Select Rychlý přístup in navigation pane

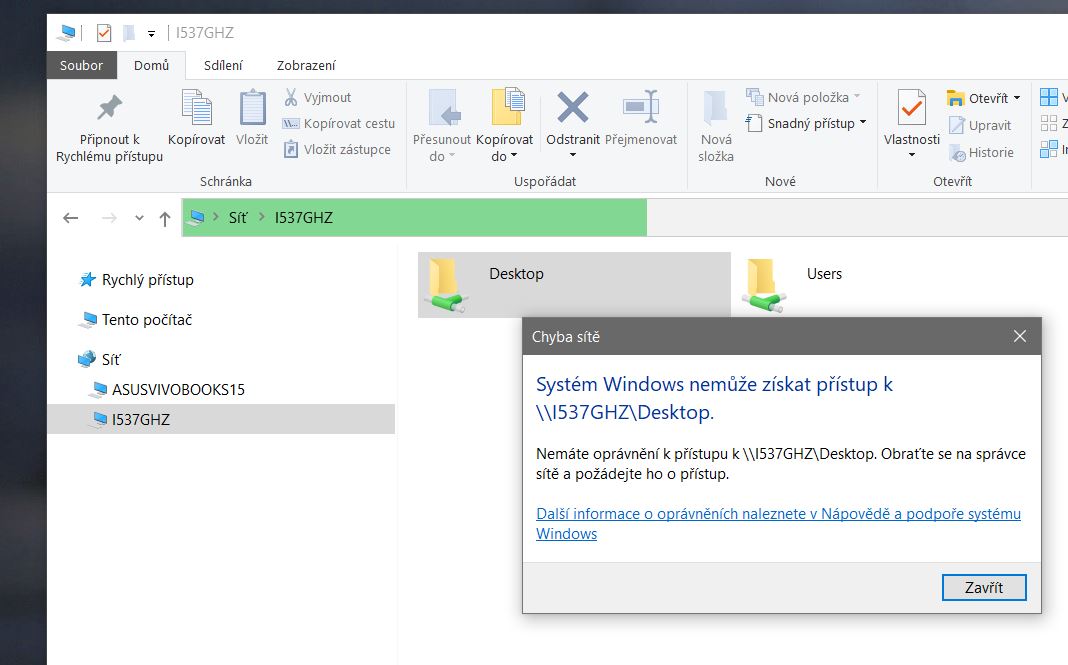point(137,280)
